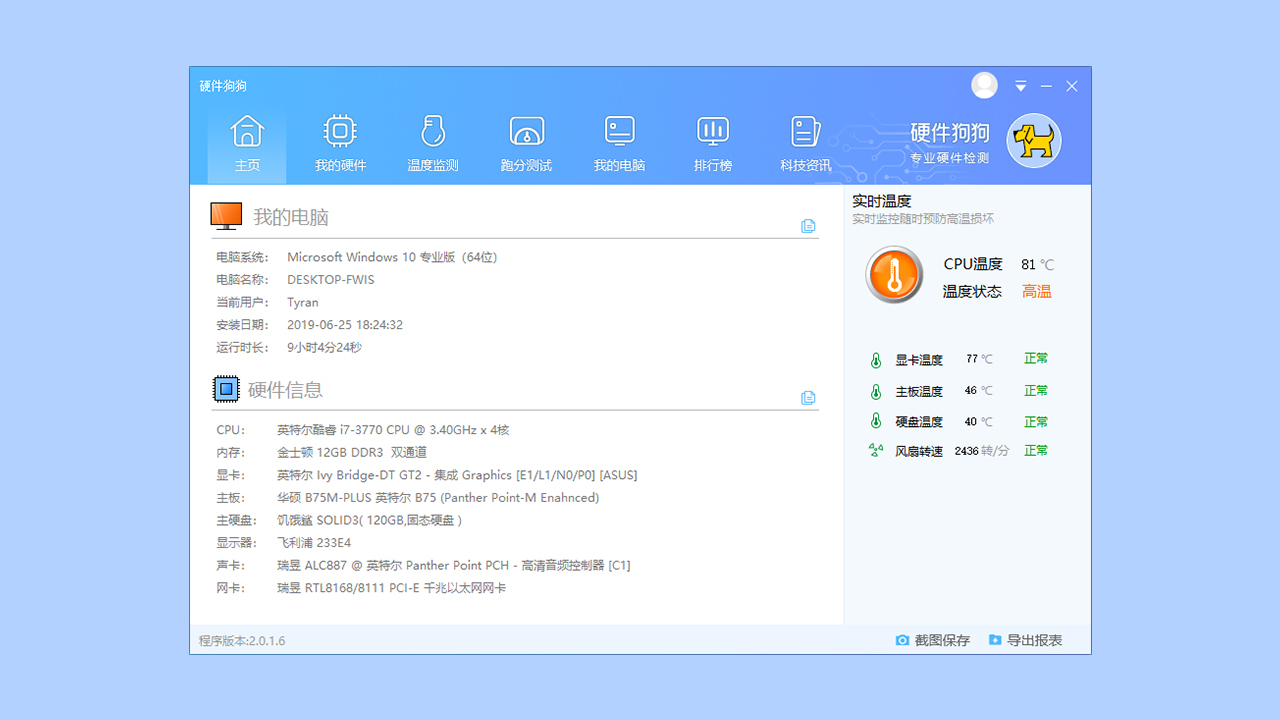
Task: Click the 正常 status next to 主板温度
Action: (1036, 390)
